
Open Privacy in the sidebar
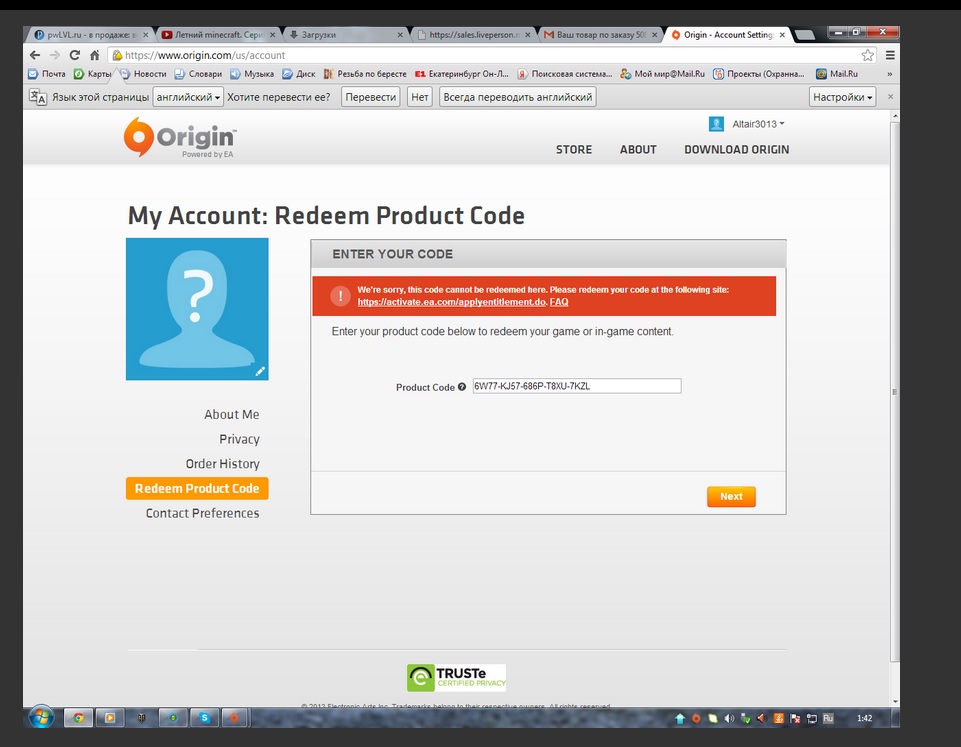pos(239,439)
